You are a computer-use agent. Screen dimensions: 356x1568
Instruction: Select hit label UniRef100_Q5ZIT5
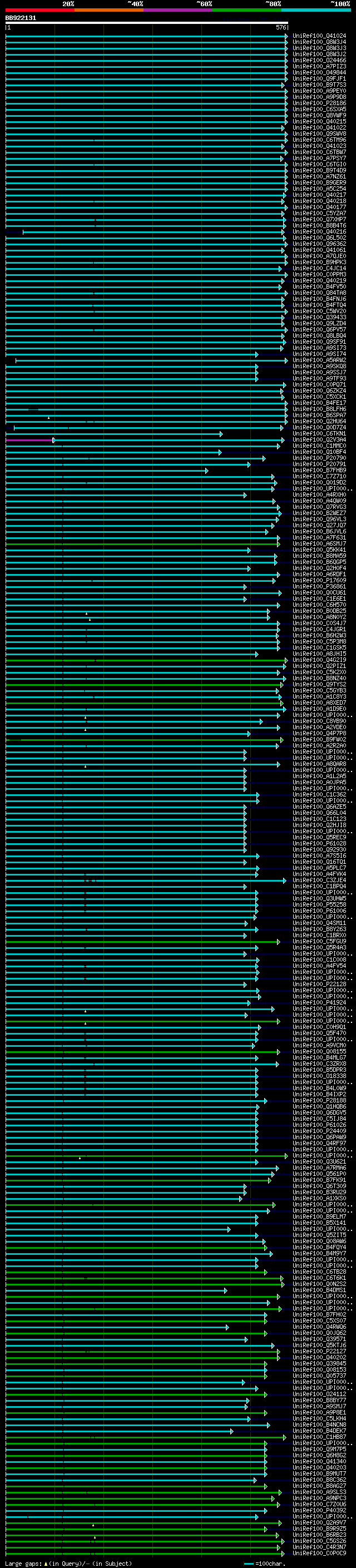tap(319, 1235)
